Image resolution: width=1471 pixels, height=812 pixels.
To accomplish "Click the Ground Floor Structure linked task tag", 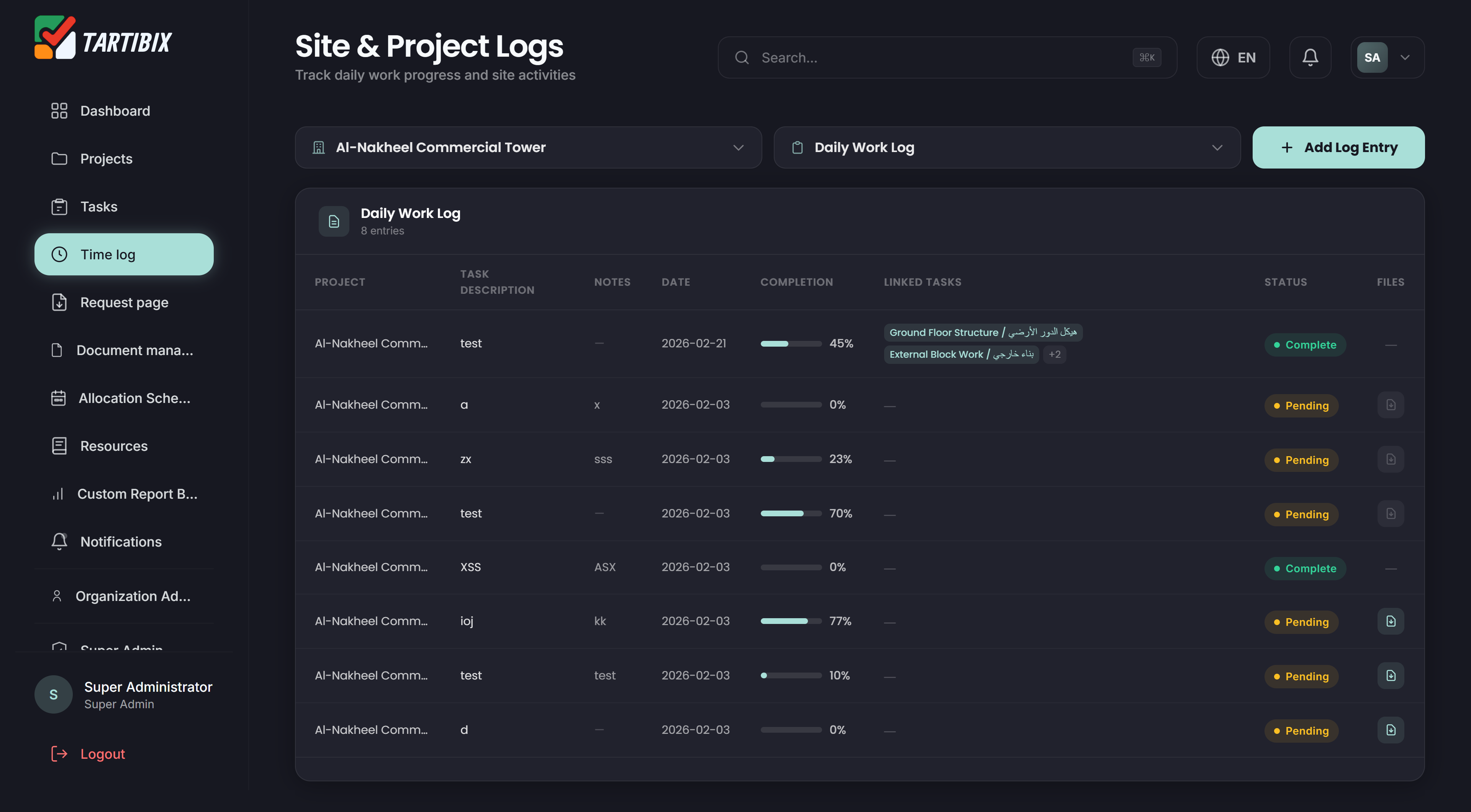I will pos(983,332).
